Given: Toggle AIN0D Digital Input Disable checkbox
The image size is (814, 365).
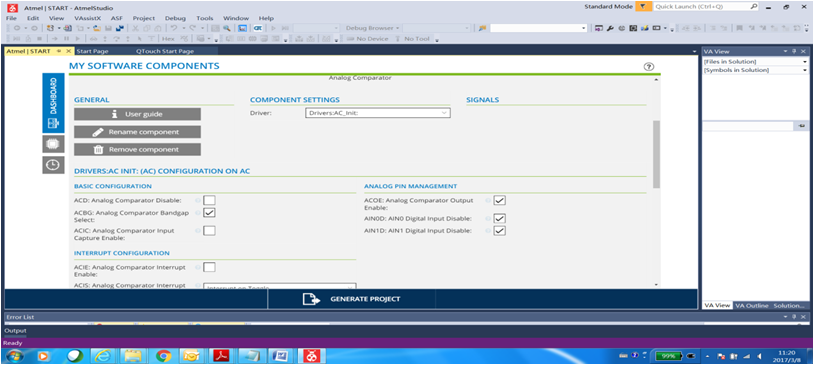Looking at the screenshot, I should pos(499,219).
